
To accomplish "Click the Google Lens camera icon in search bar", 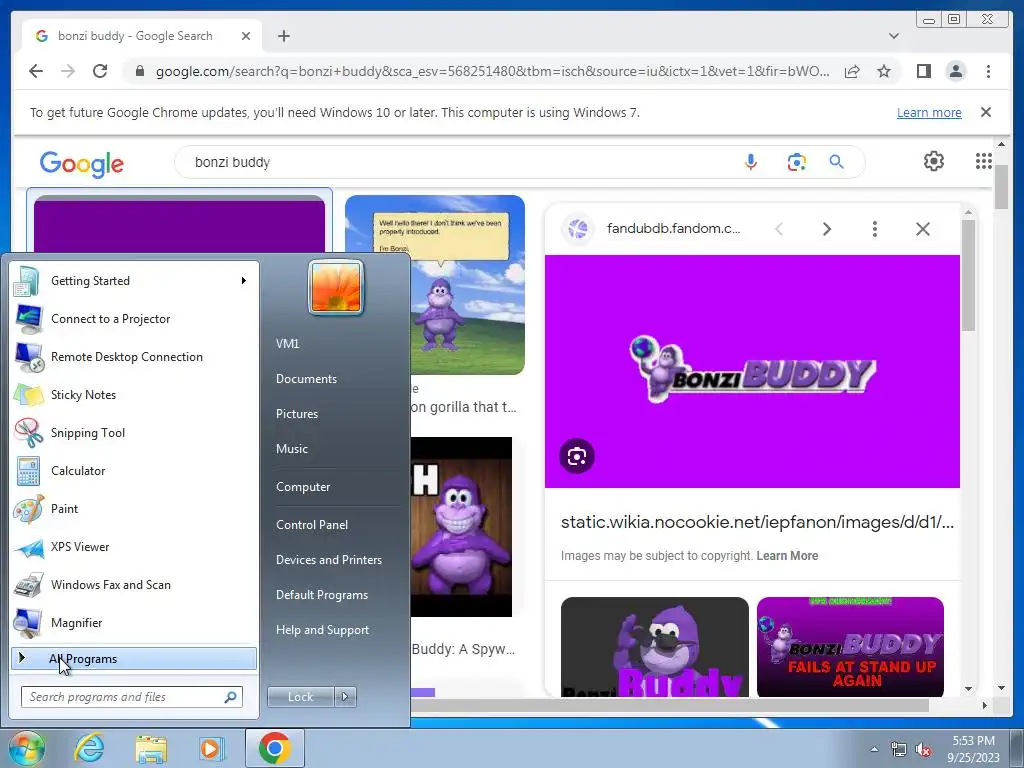I will (x=796, y=162).
